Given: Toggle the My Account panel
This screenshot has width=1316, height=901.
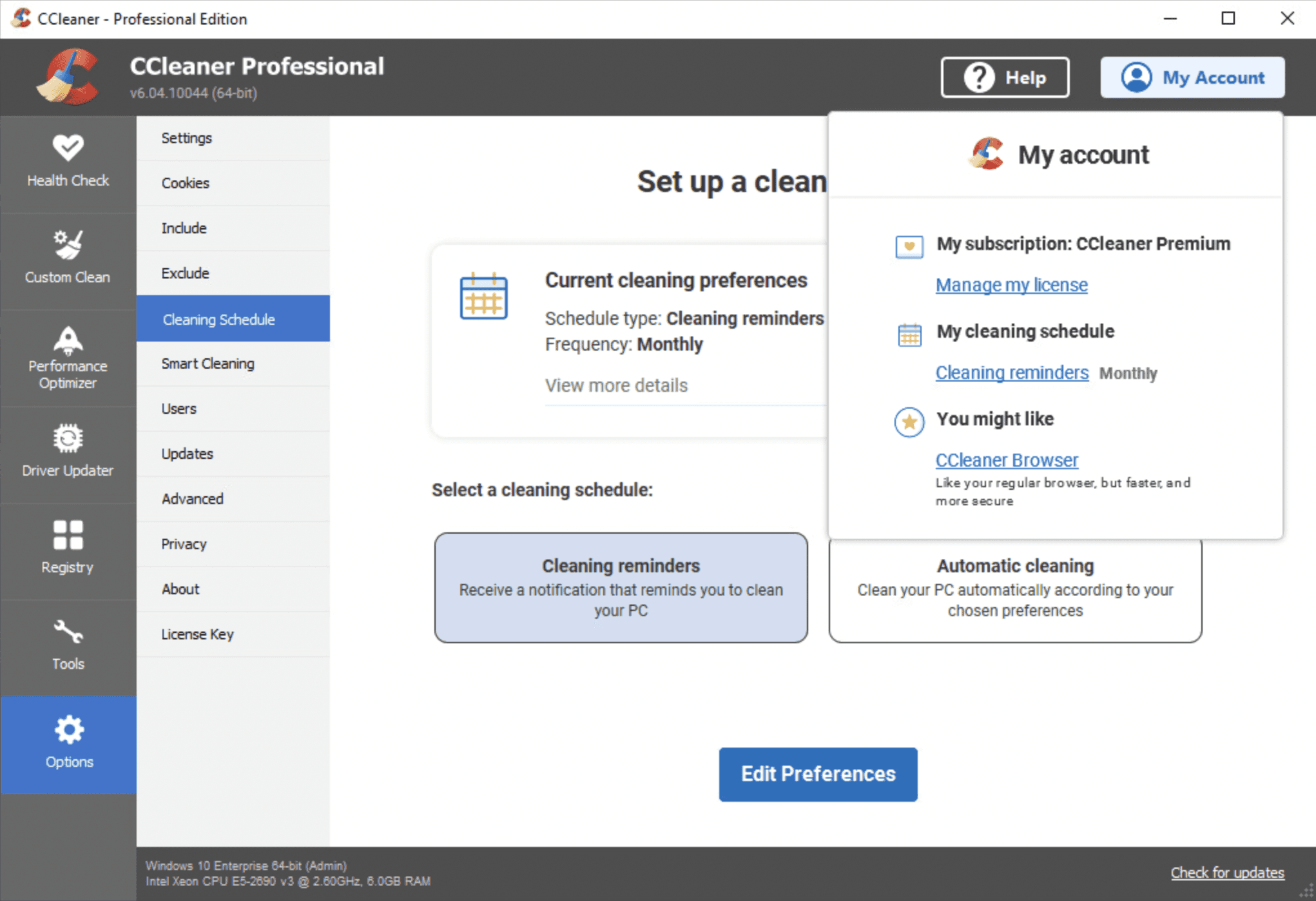Looking at the screenshot, I should pos(1192,77).
